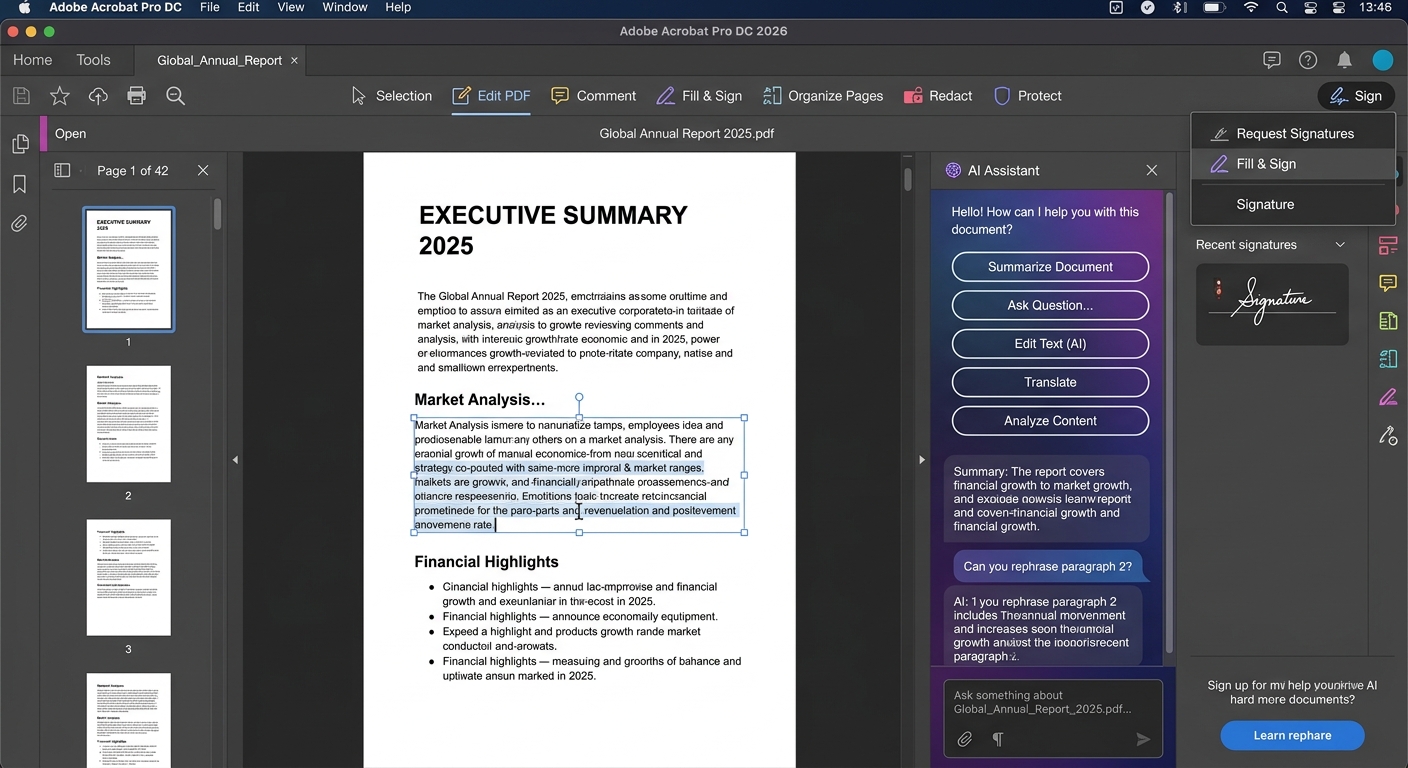Select Request Signatures from Sign menu
Image resolution: width=1408 pixels, height=768 pixels.
[x=1294, y=134]
